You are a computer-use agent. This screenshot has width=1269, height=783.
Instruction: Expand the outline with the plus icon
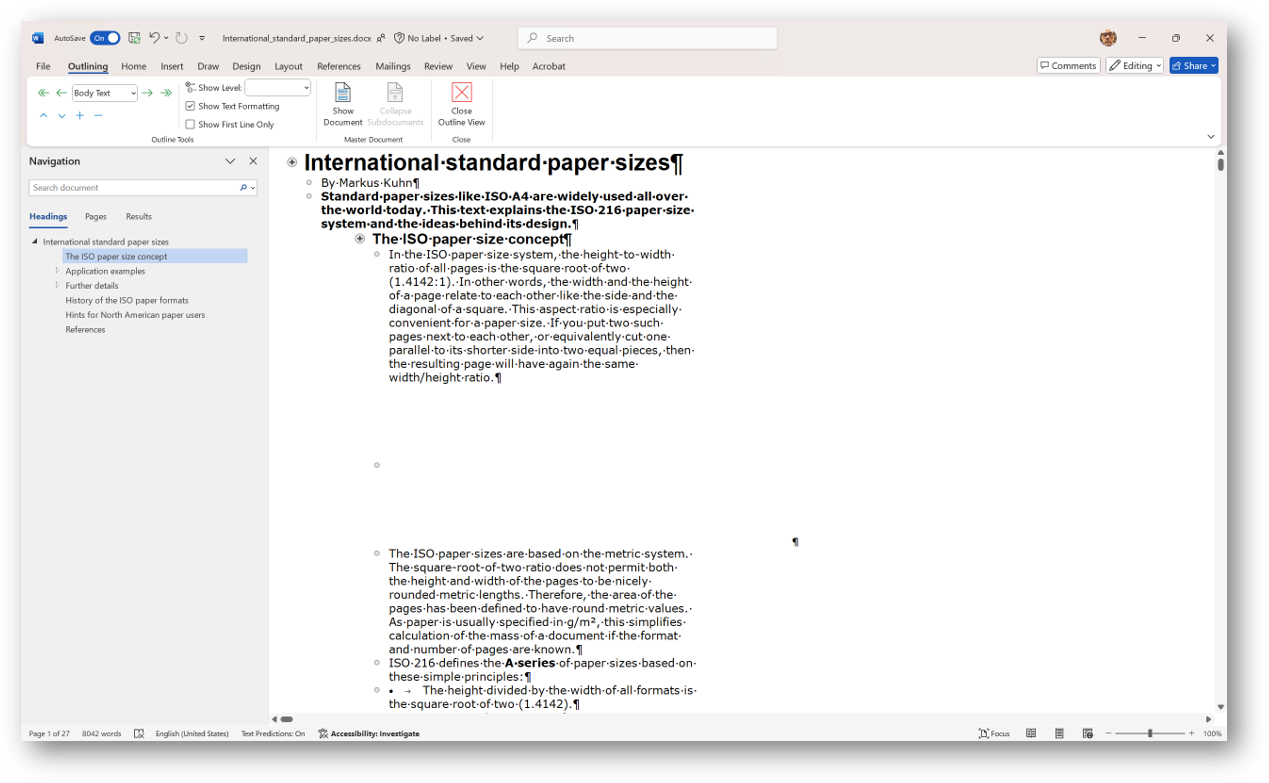pyautogui.click(x=79, y=115)
